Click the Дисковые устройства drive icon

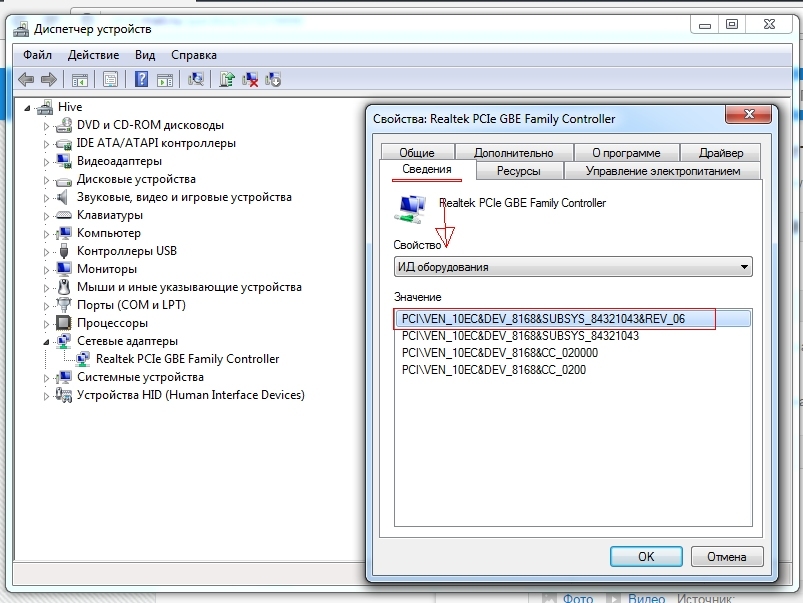[64, 180]
